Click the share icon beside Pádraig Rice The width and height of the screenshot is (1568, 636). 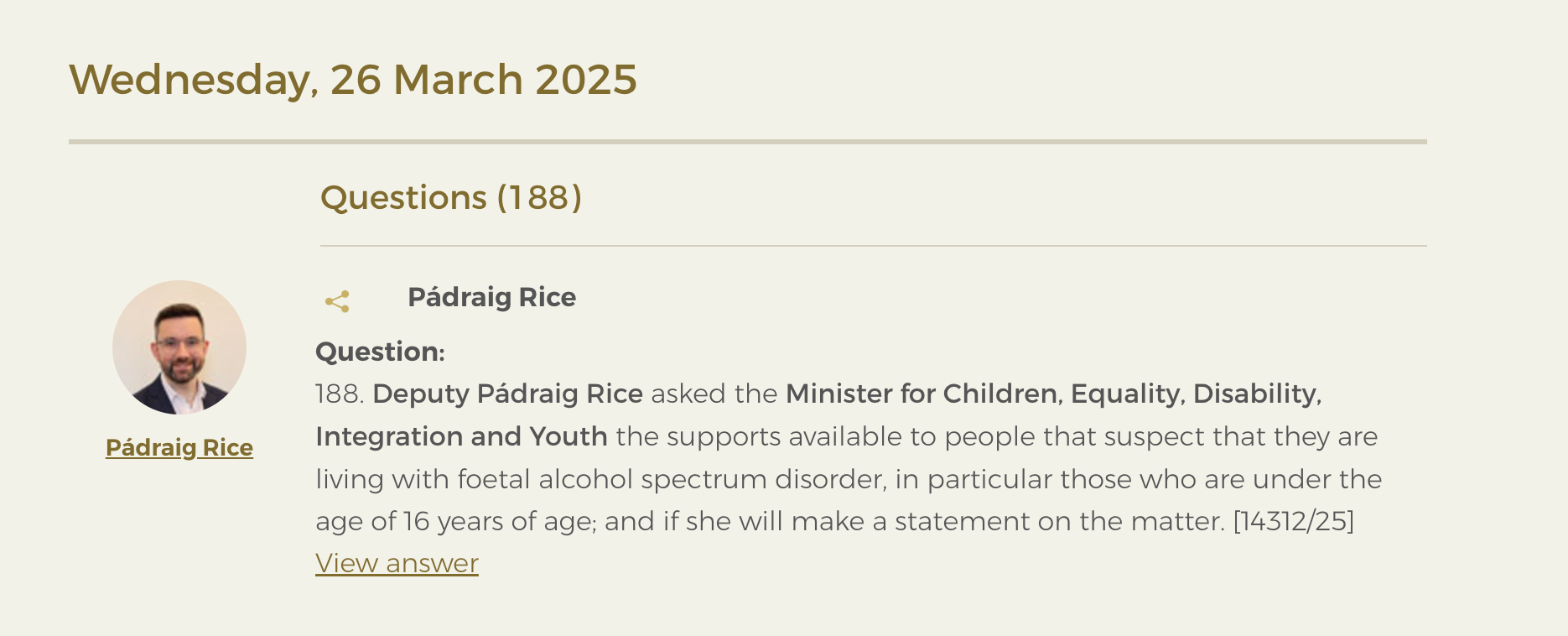pyautogui.click(x=337, y=301)
